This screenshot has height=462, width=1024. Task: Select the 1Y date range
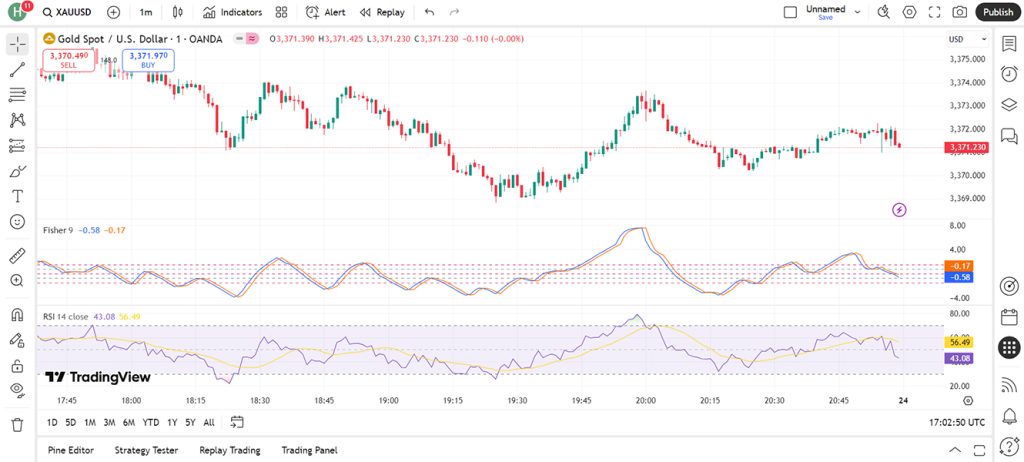[x=172, y=423]
